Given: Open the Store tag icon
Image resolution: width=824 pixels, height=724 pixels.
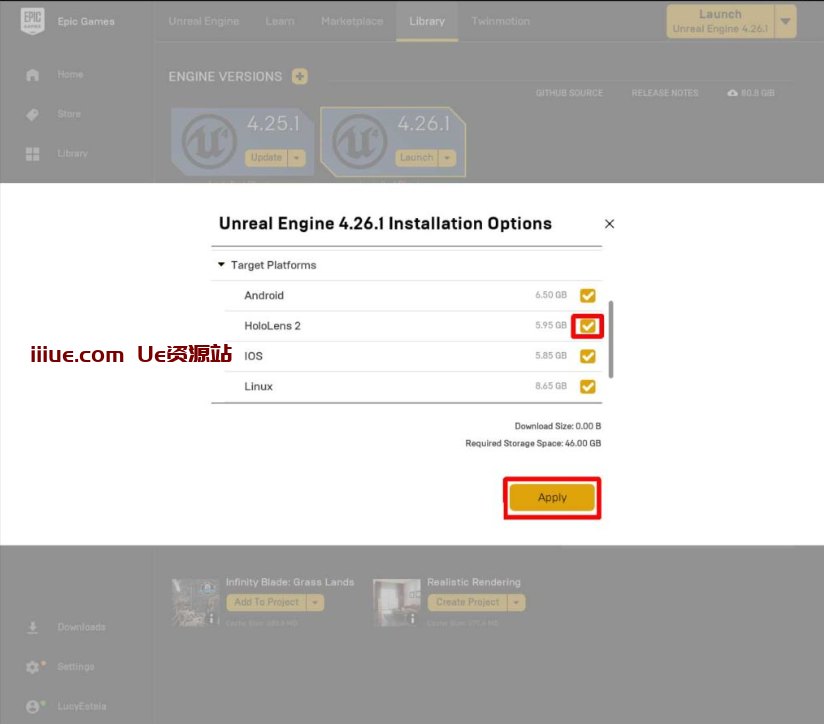Looking at the screenshot, I should [33, 115].
